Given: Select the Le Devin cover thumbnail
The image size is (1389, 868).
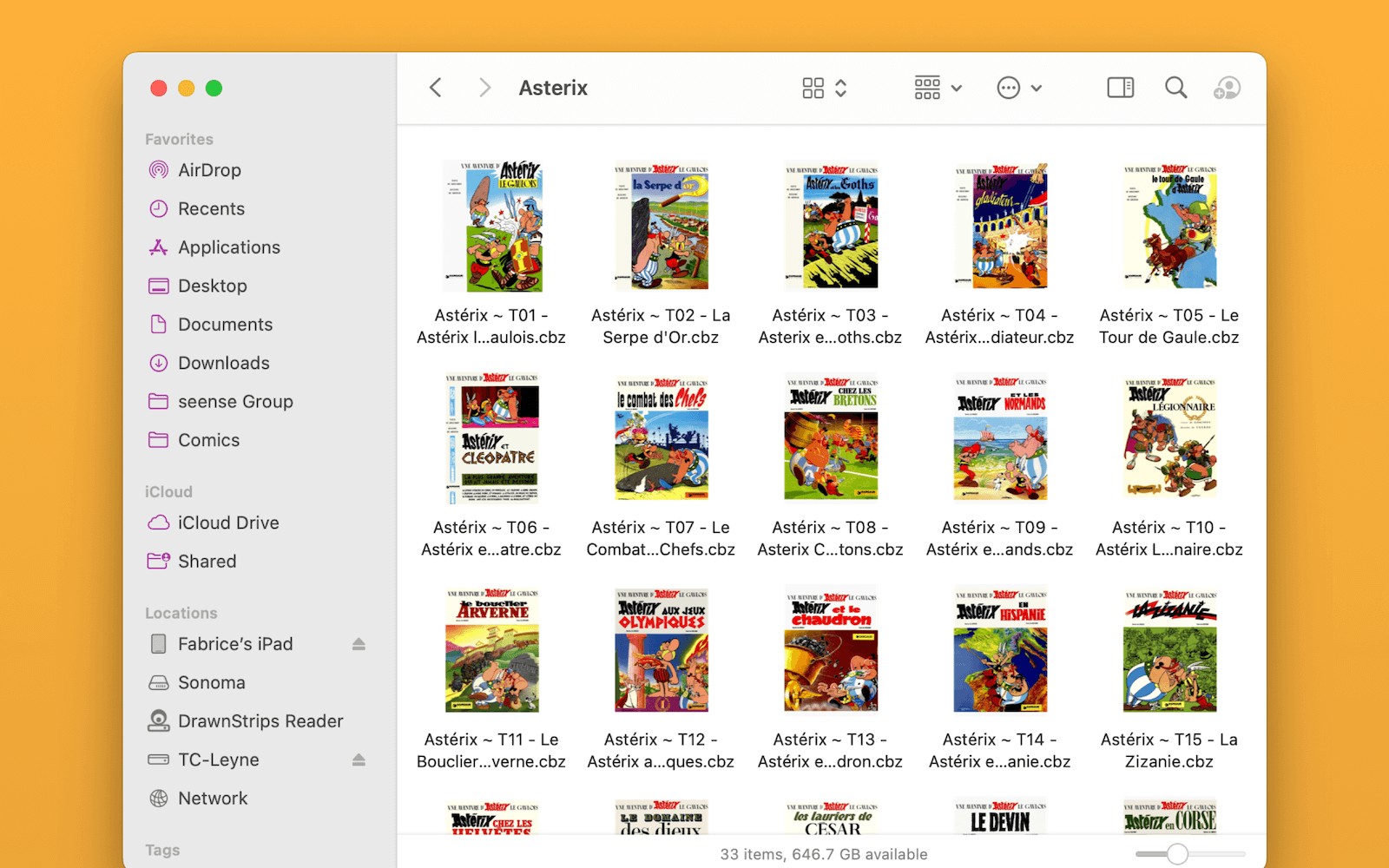Looking at the screenshot, I should coord(1001,816).
